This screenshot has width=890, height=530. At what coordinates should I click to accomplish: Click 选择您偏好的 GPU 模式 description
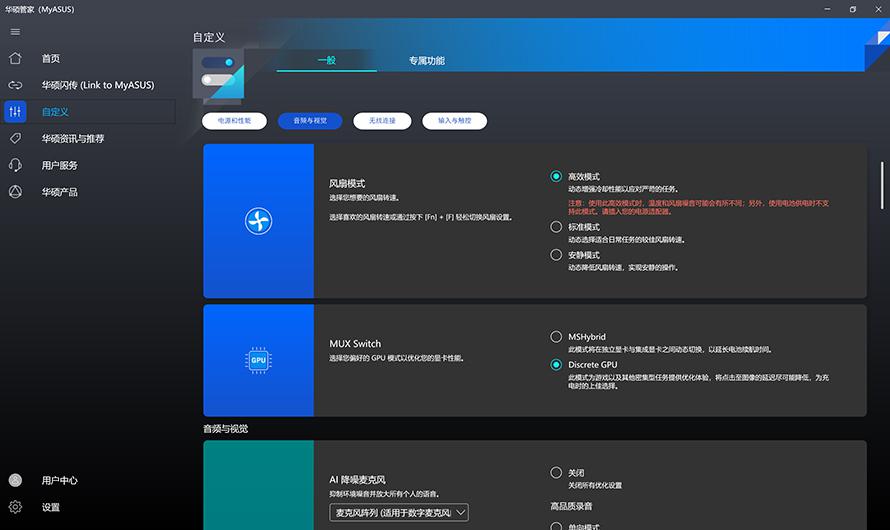(397, 358)
